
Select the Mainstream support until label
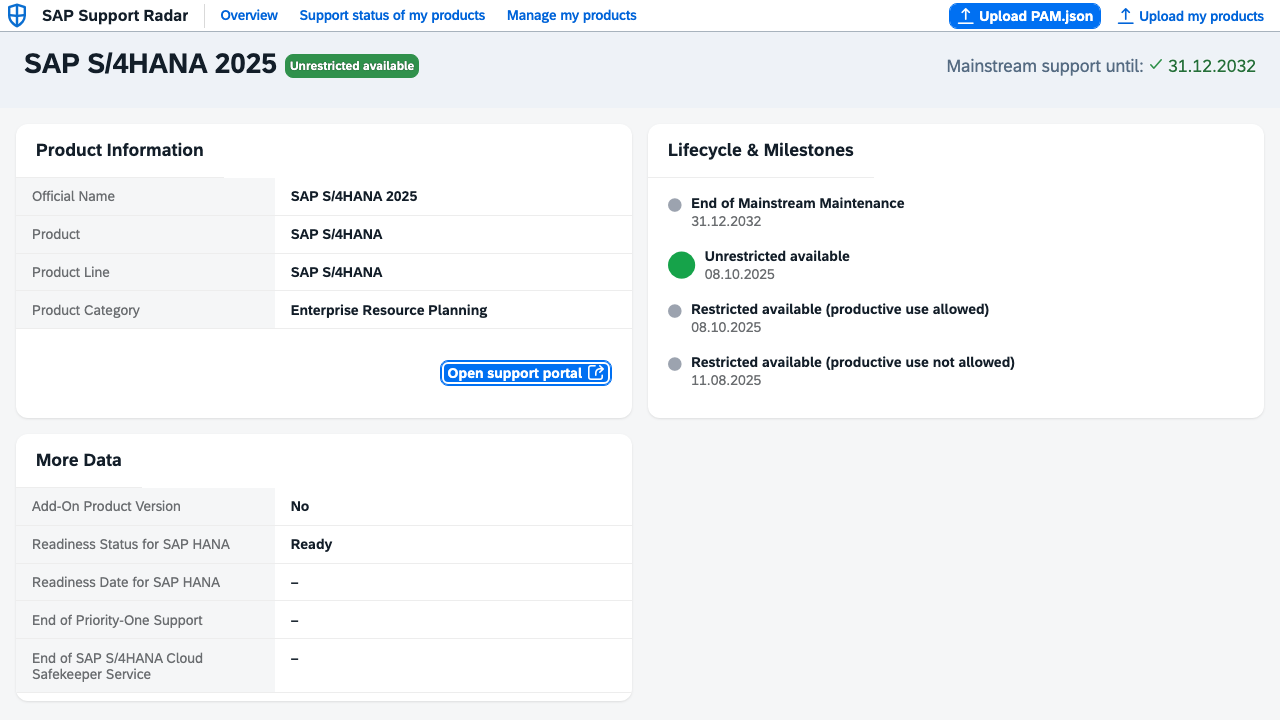tap(1045, 66)
